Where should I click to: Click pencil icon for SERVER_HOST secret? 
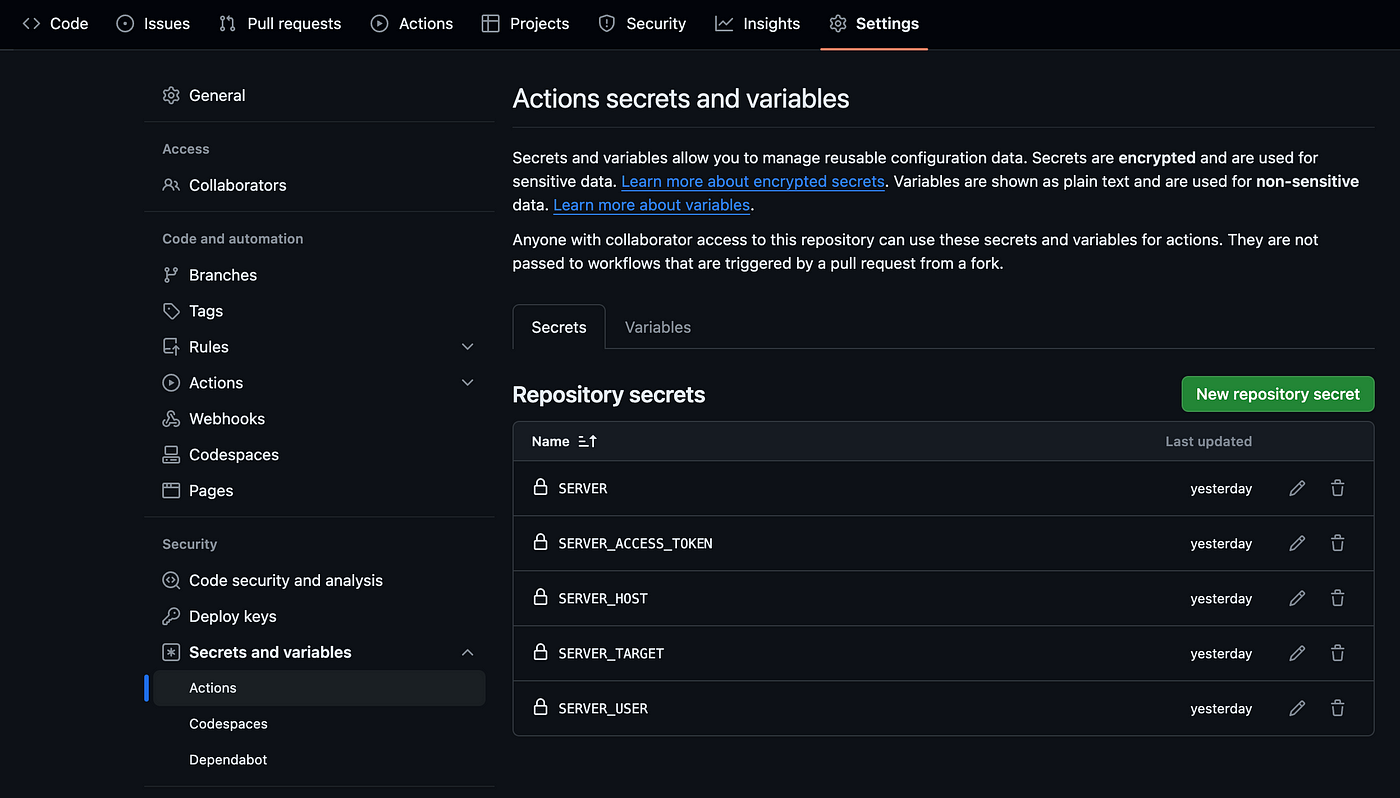pyautogui.click(x=1297, y=598)
